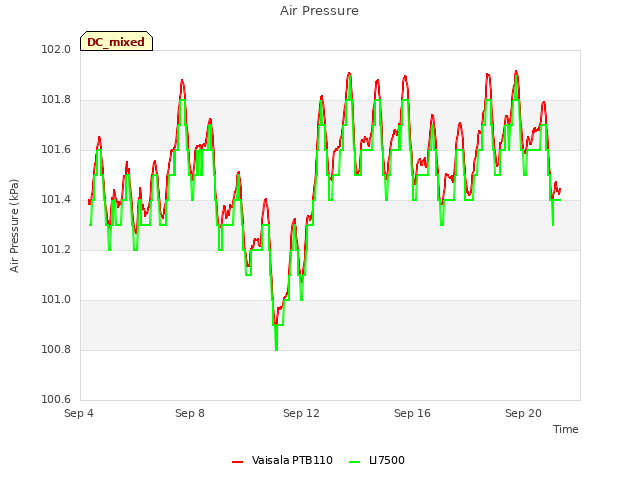Click the Time axis label
Screen dimensions: 640x480
click(x=566, y=429)
